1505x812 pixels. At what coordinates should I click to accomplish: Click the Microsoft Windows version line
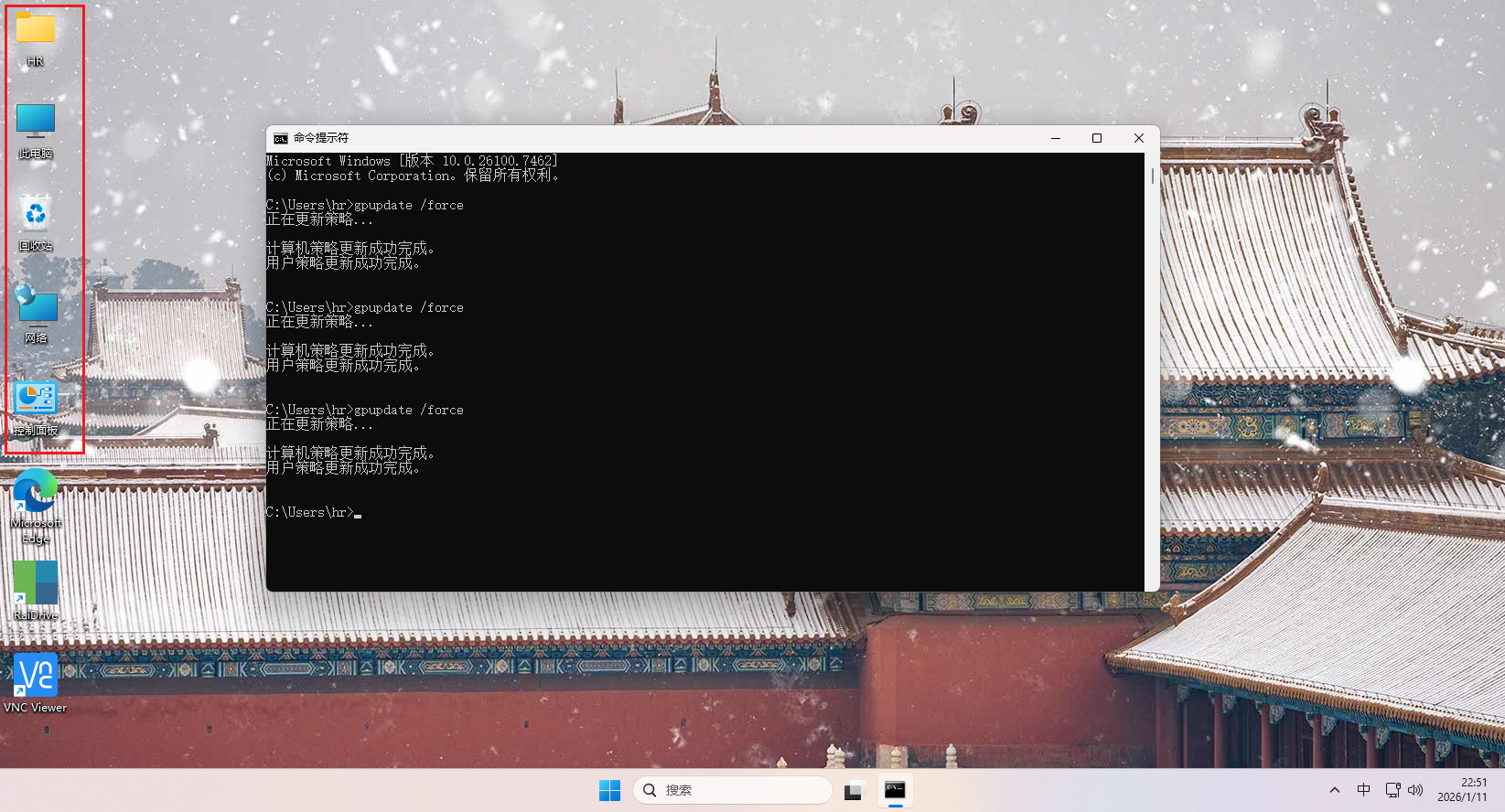412,161
